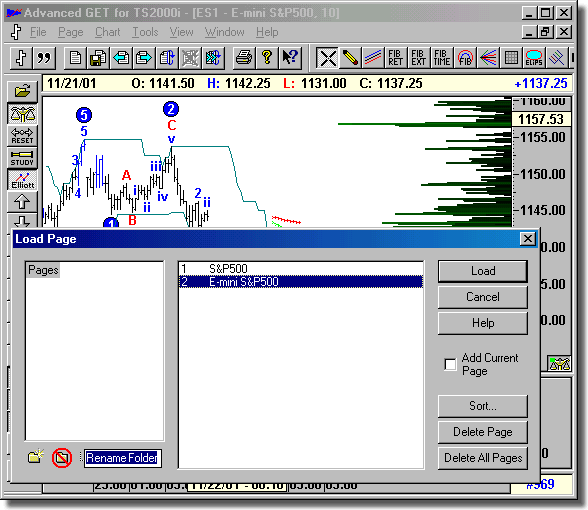
Task: Toggle the Add Current Page checkbox
Action: tap(450, 364)
